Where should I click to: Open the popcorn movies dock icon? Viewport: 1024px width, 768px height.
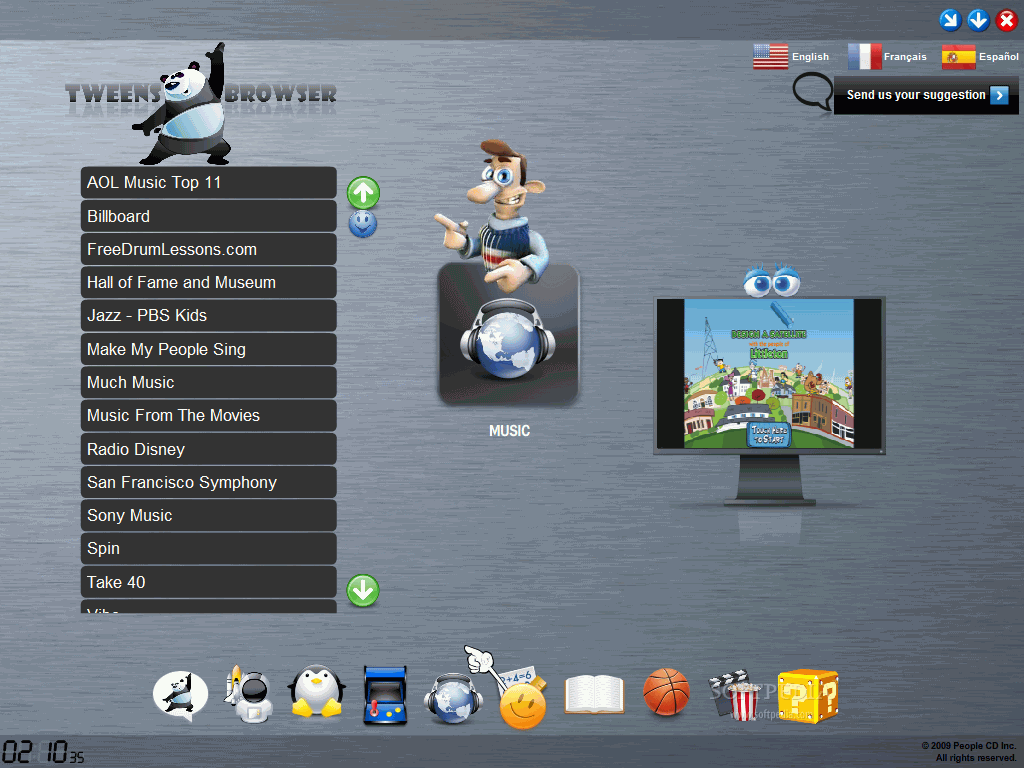(x=736, y=696)
